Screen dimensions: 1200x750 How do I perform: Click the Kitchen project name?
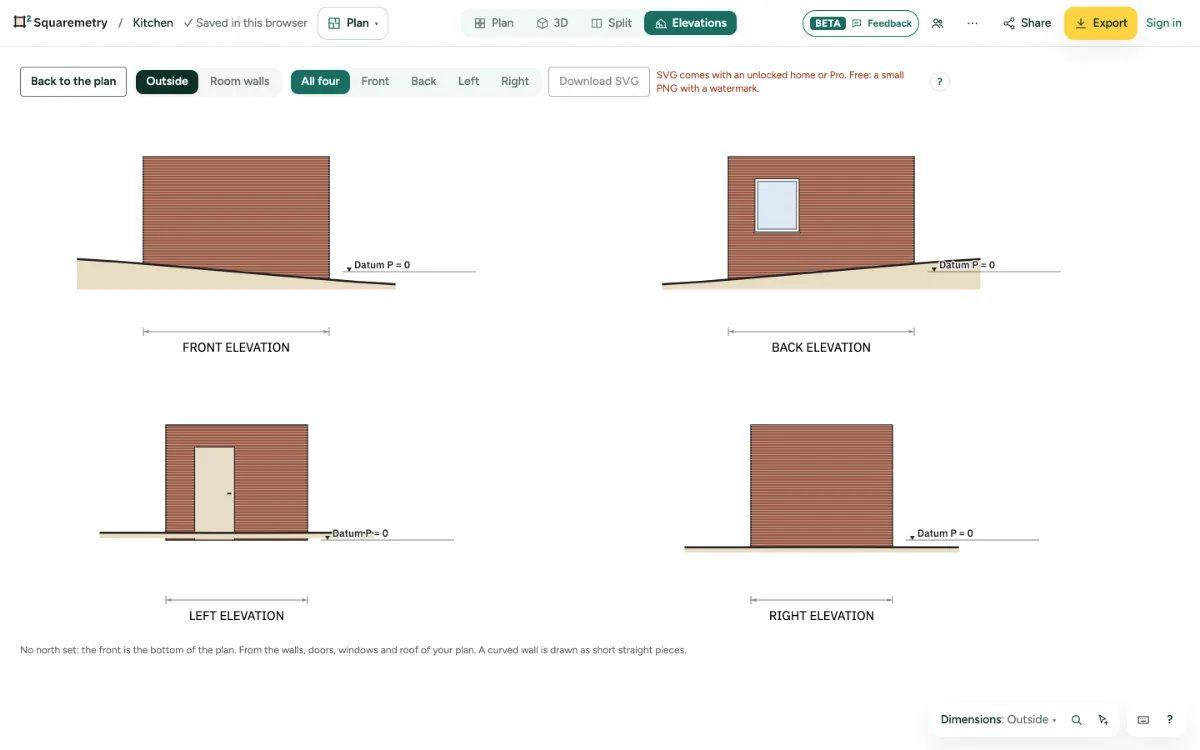click(x=153, y=23)
